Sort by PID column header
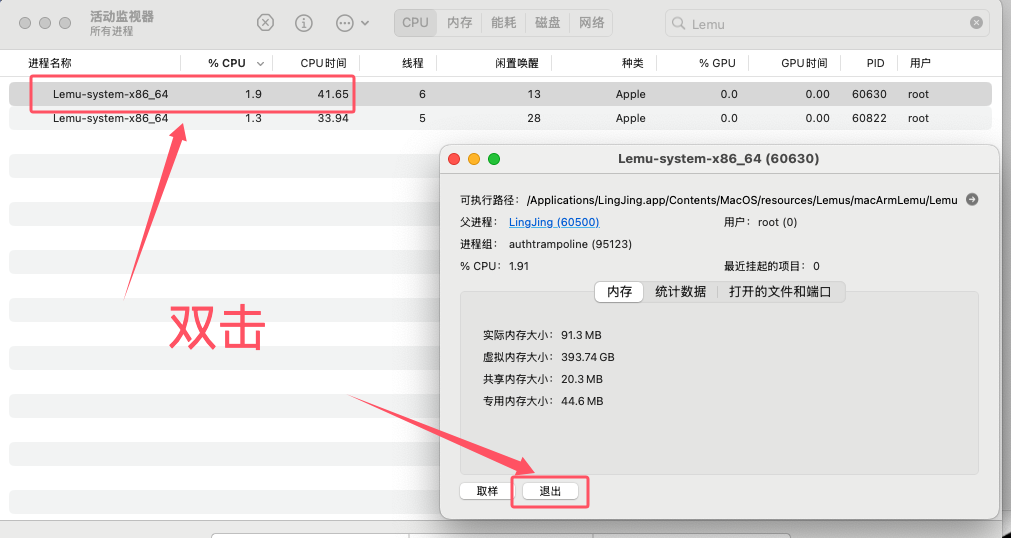1011x538 pixels. click(x=875, y=63)
